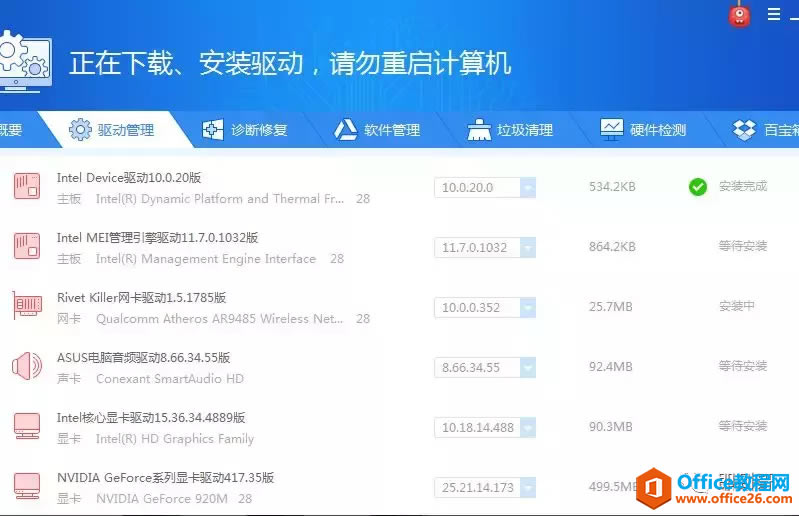Click the Intel MEI管理引擎驱动11.7.0.1032版 title
This screenshot has width=799, height=516.
click(157, 238)
